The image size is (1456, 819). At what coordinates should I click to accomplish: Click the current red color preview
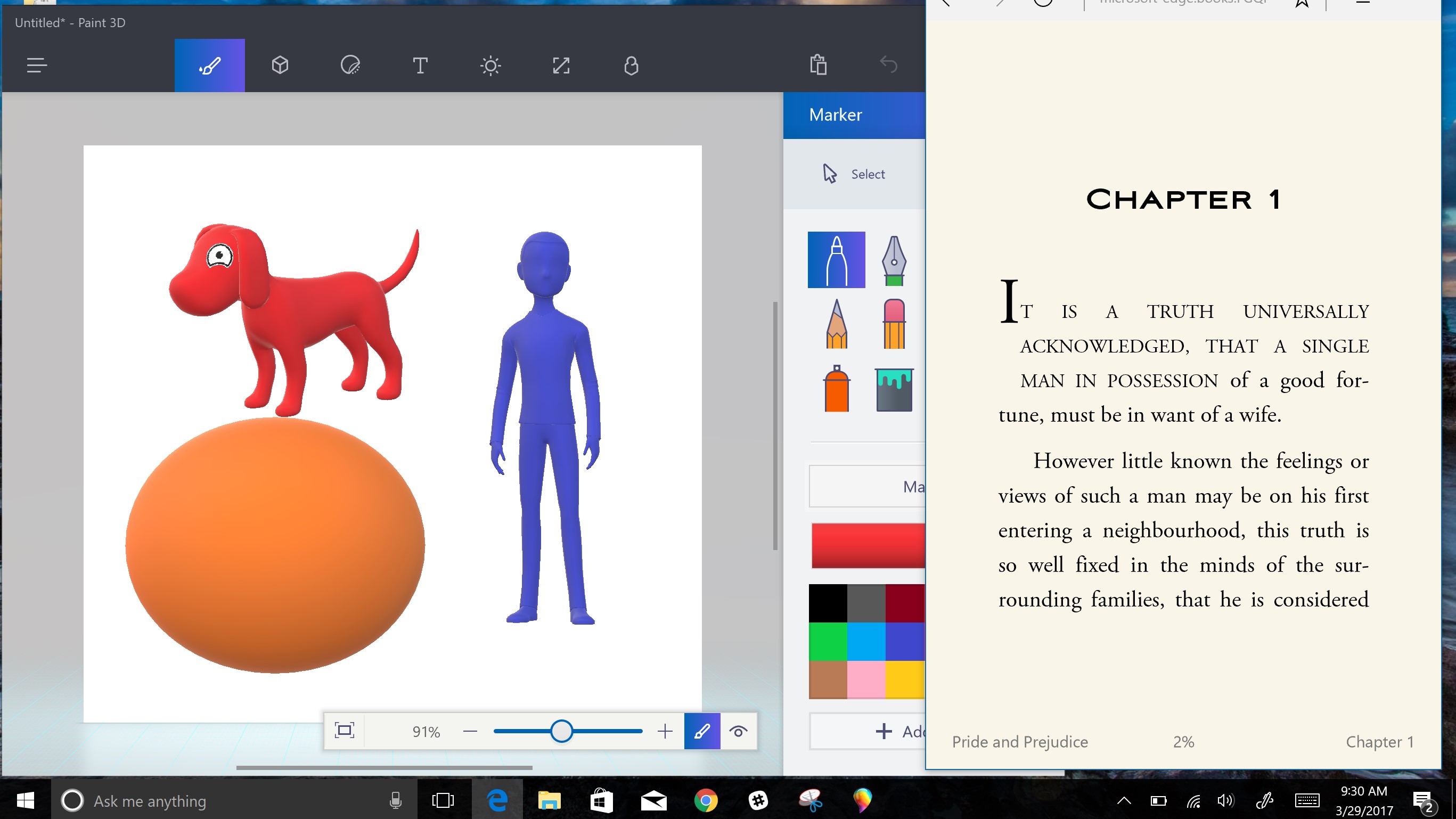(868, 545)
